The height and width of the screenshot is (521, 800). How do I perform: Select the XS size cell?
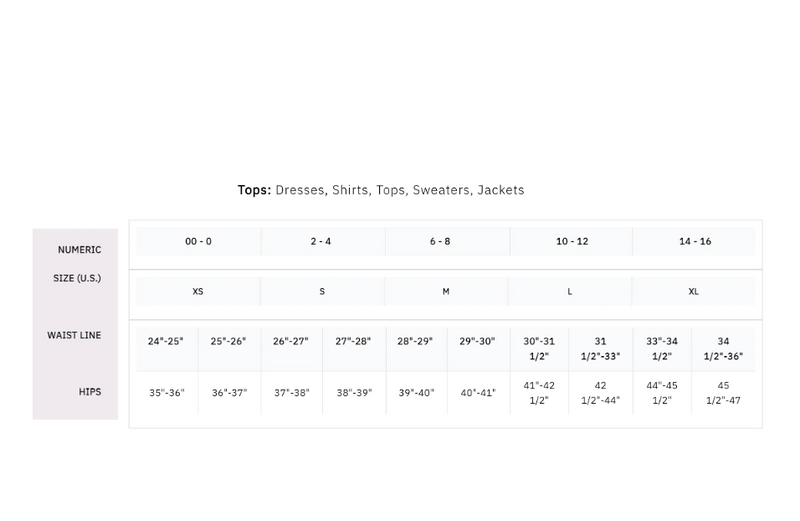[x=198, y=292]
